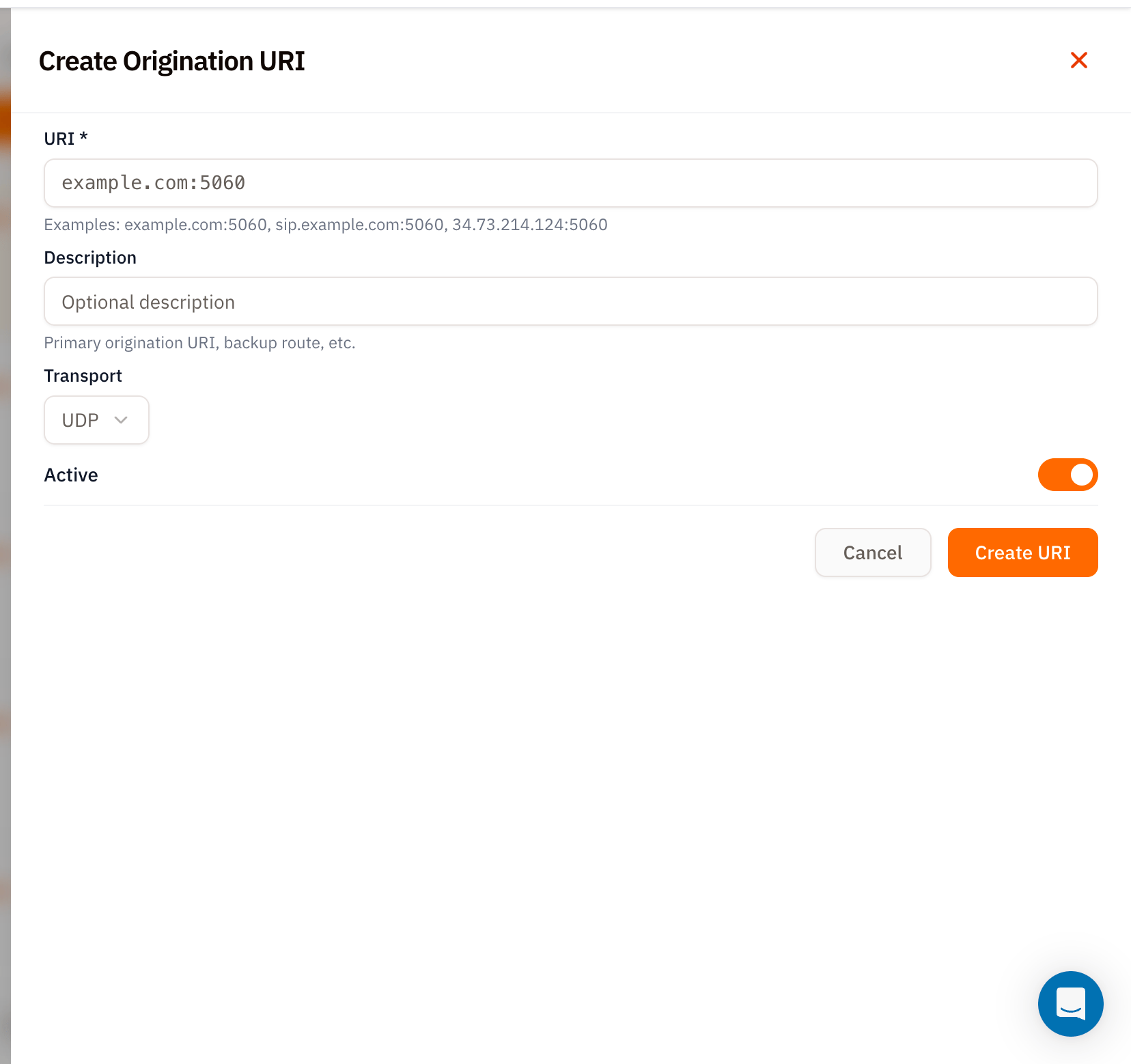Open the Transport UDP dropdown
The image size is (1131, 1064).
coord(96,420)
